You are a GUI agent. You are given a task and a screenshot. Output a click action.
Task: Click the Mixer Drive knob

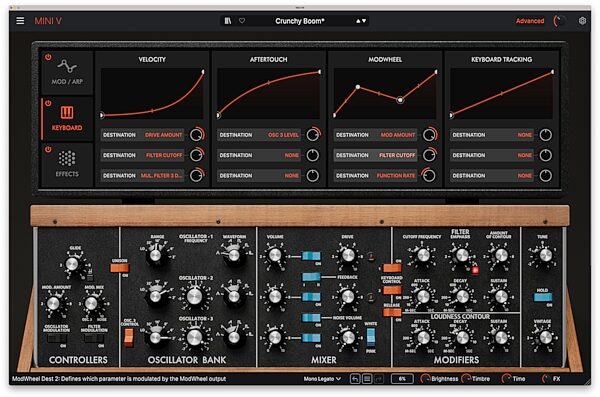[x=348, y=255]
